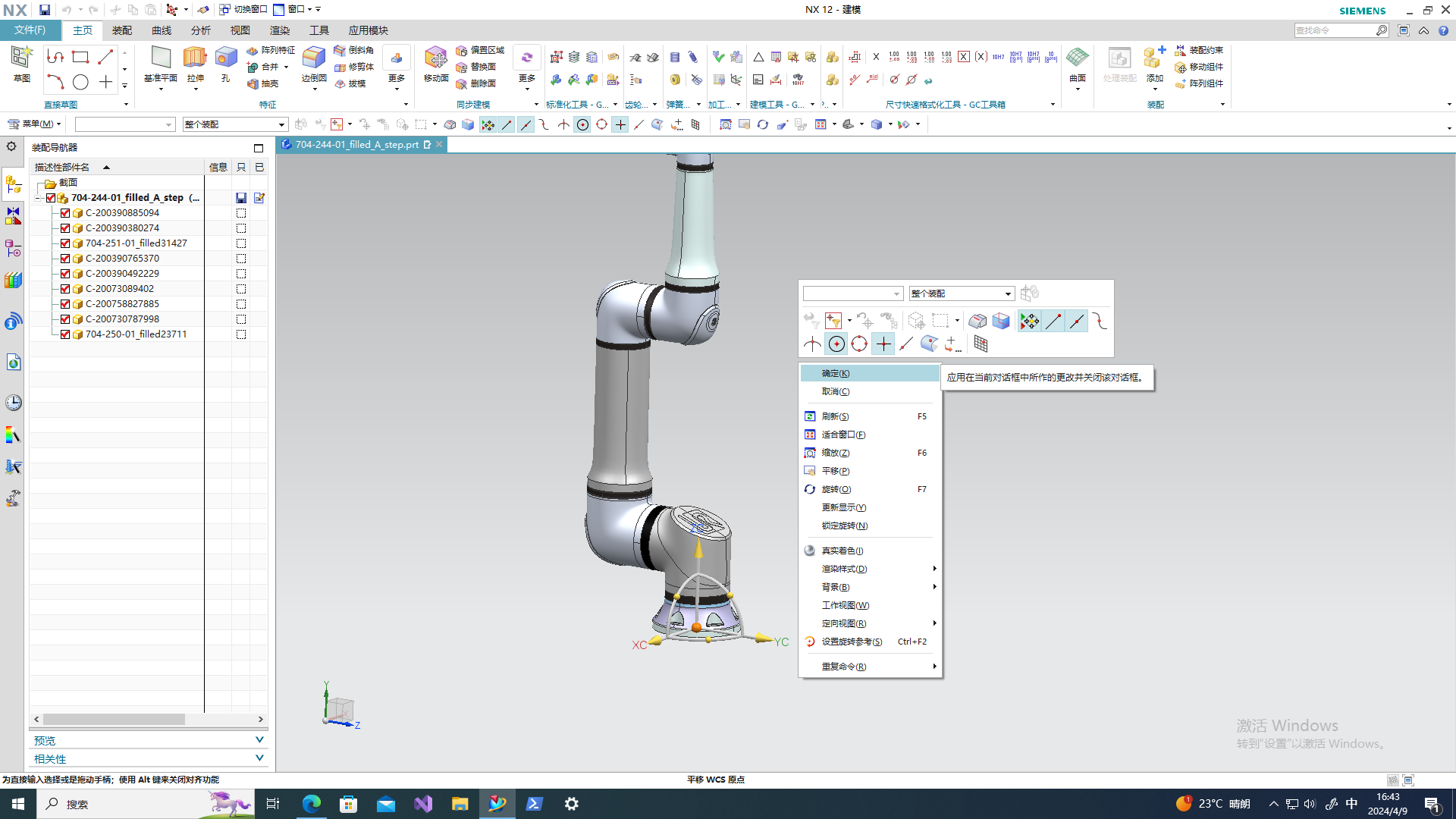Select the 合并 unite tool
Image resolution: width=1456 pixels, height=819 pixels.
point(263,67)
